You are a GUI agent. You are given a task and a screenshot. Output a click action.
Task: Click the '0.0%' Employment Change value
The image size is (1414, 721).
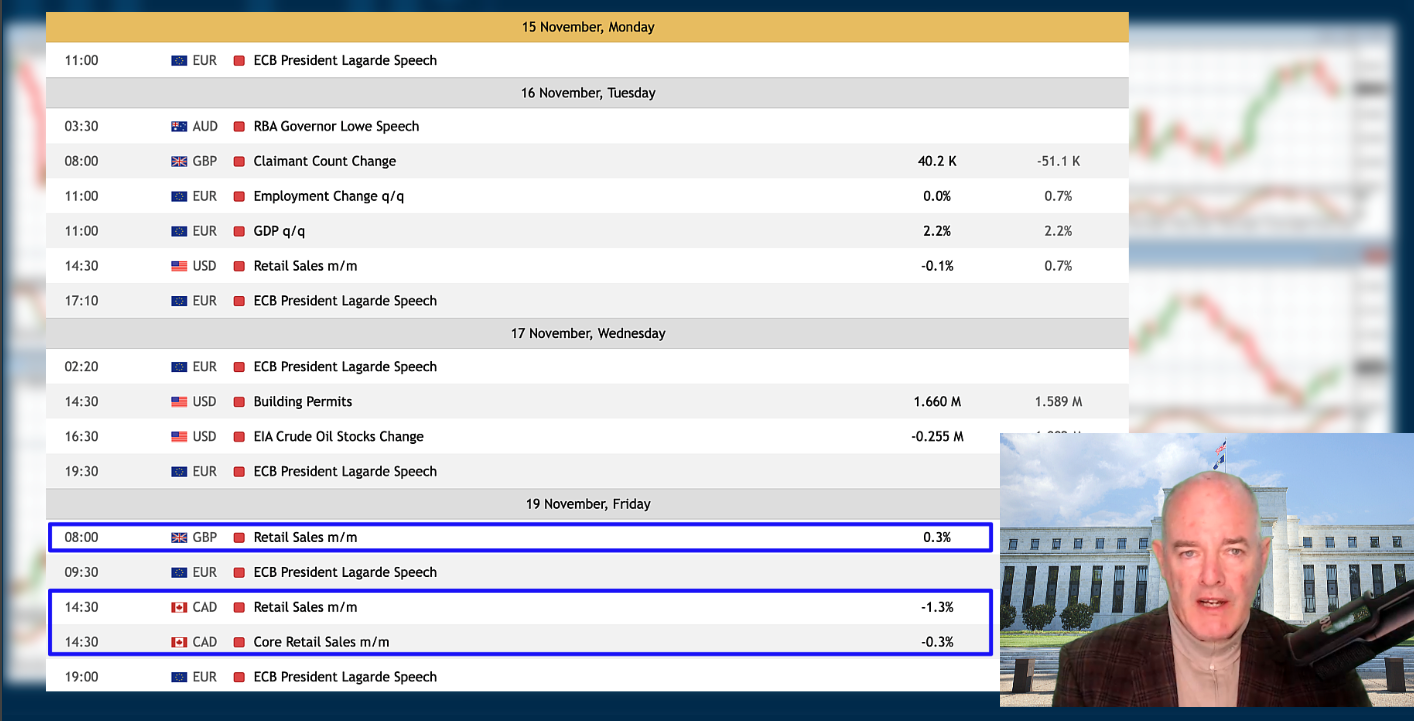(x=937, y=196)
